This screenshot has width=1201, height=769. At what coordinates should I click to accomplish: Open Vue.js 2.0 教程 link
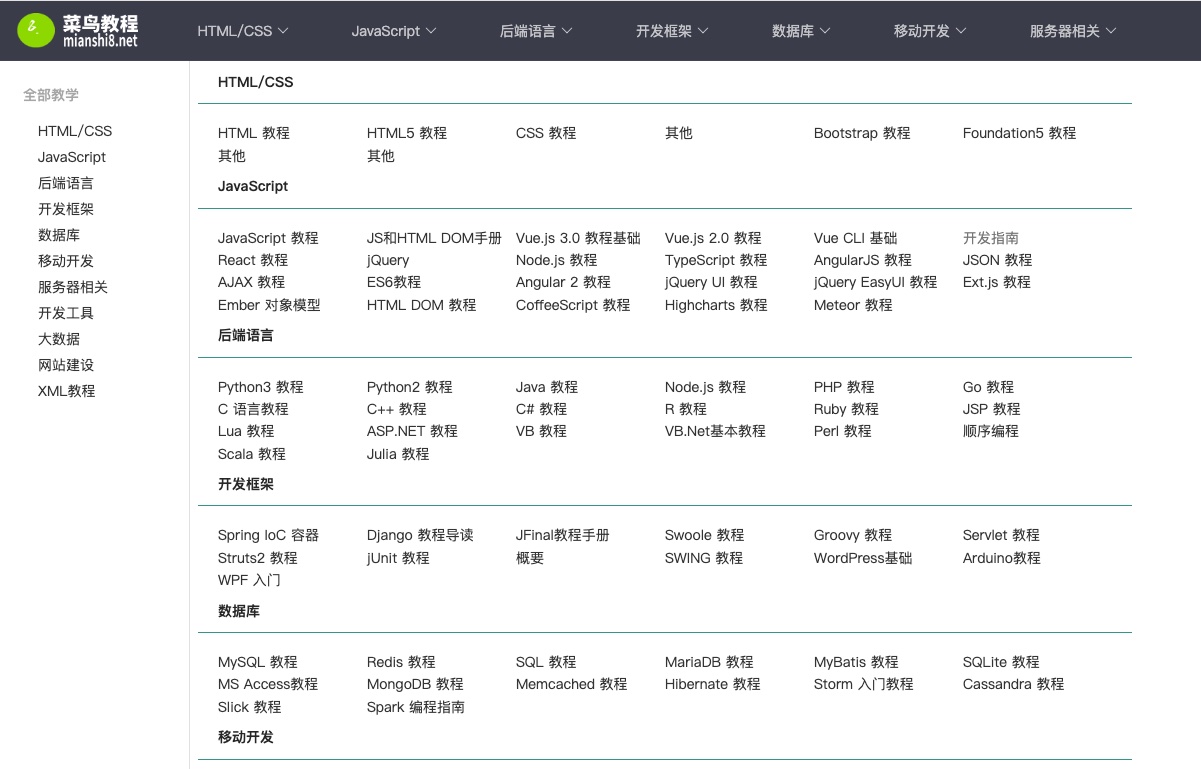tap(713, 238)
